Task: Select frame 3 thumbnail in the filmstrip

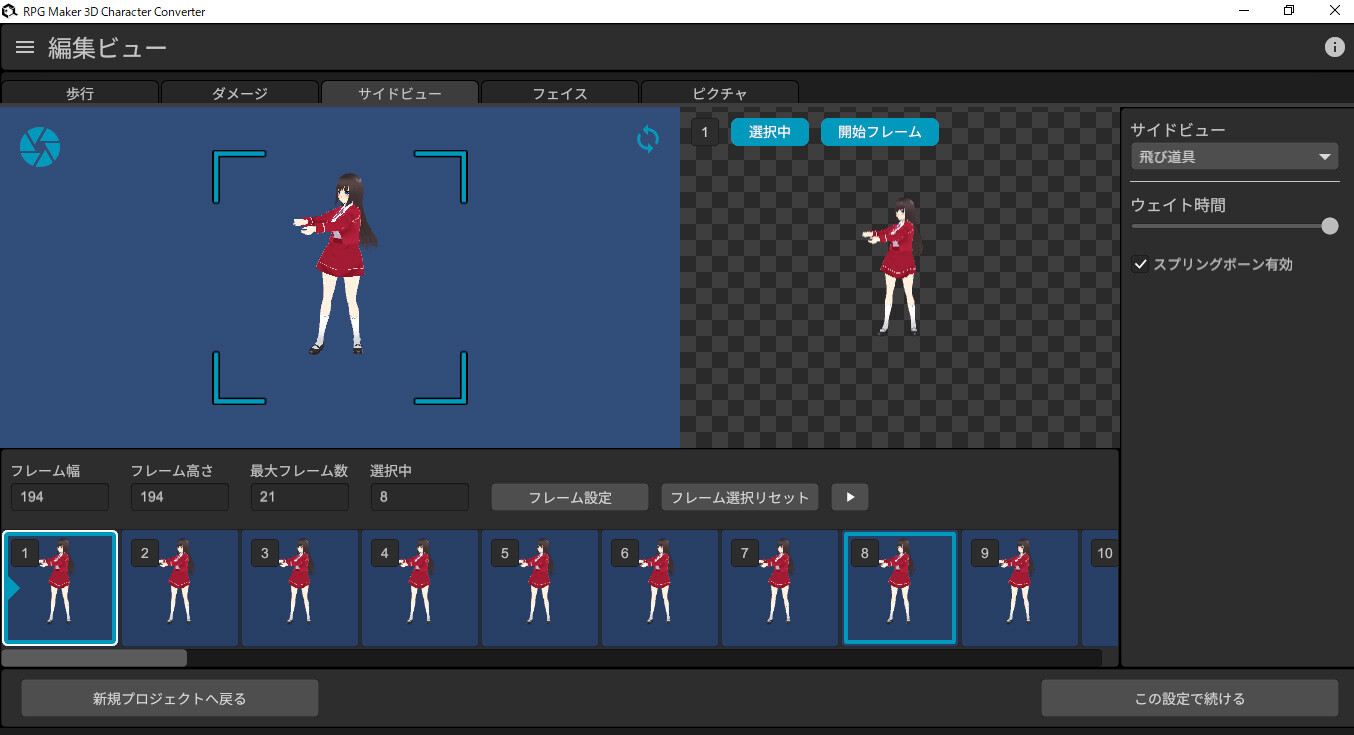Action: coord(300,588)
